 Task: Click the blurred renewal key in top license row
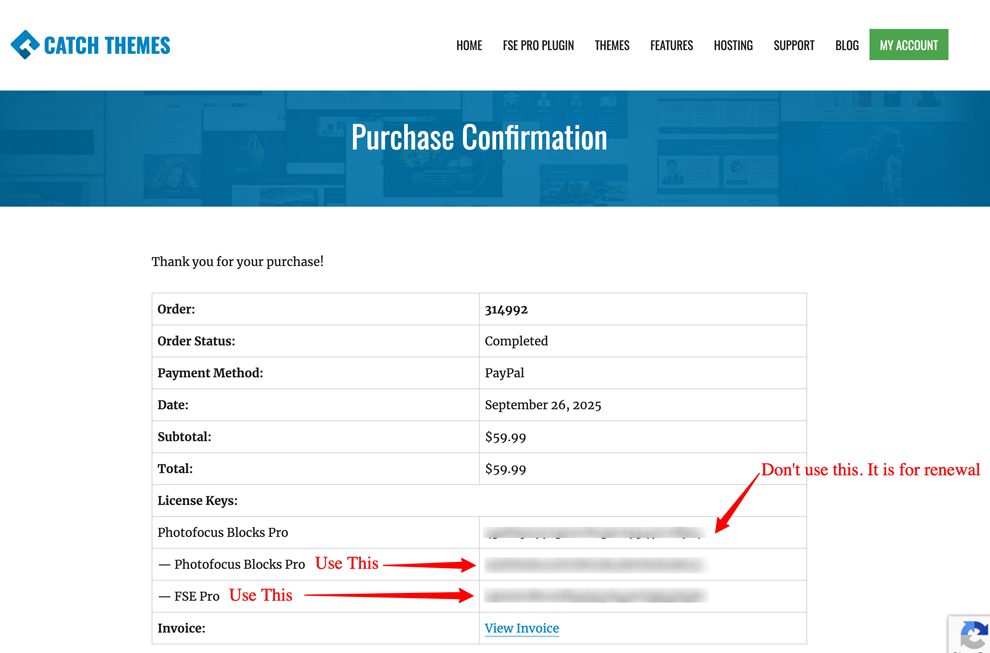tap(594, 532)
